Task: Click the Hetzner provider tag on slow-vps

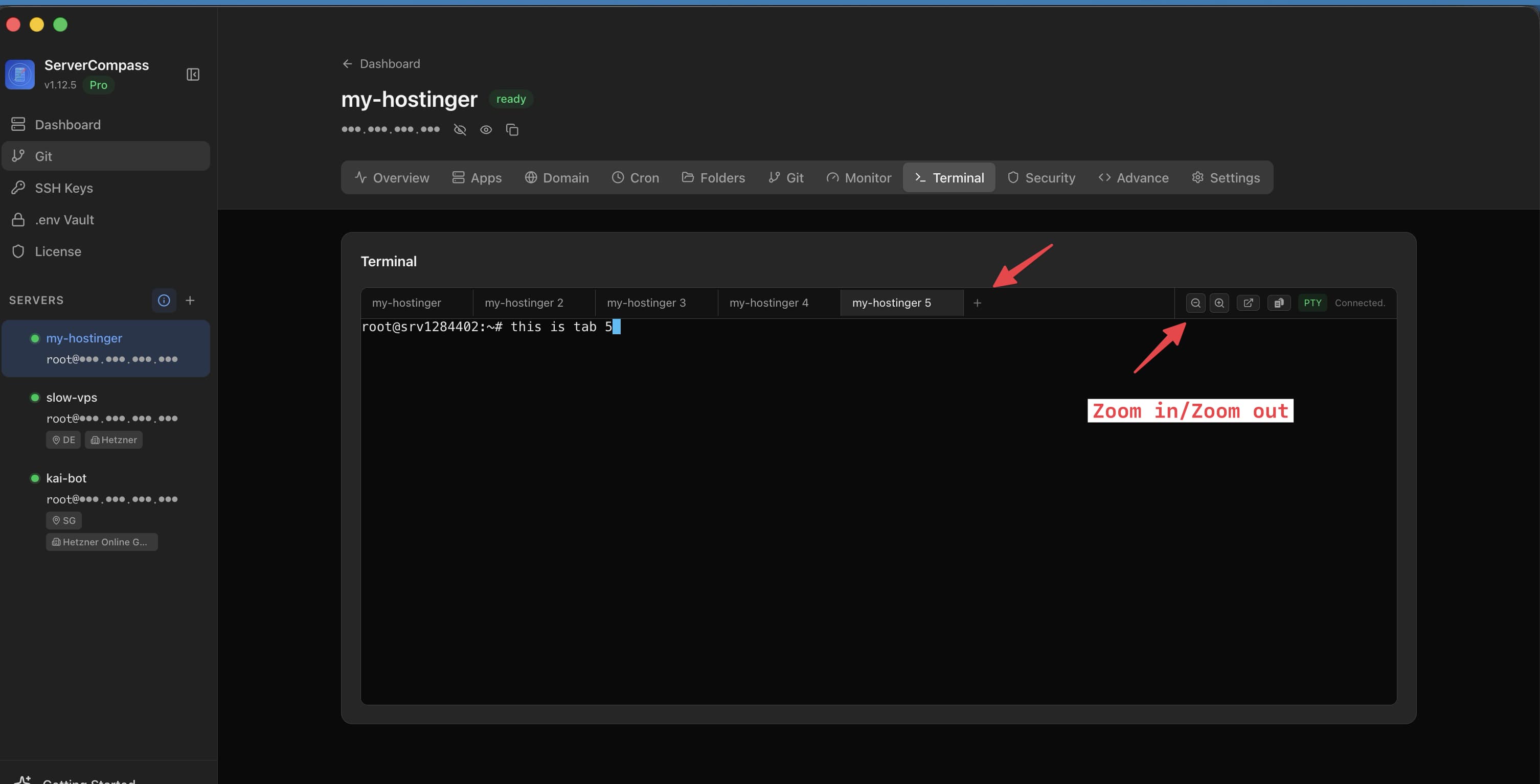Action: (x=114, y=440)
